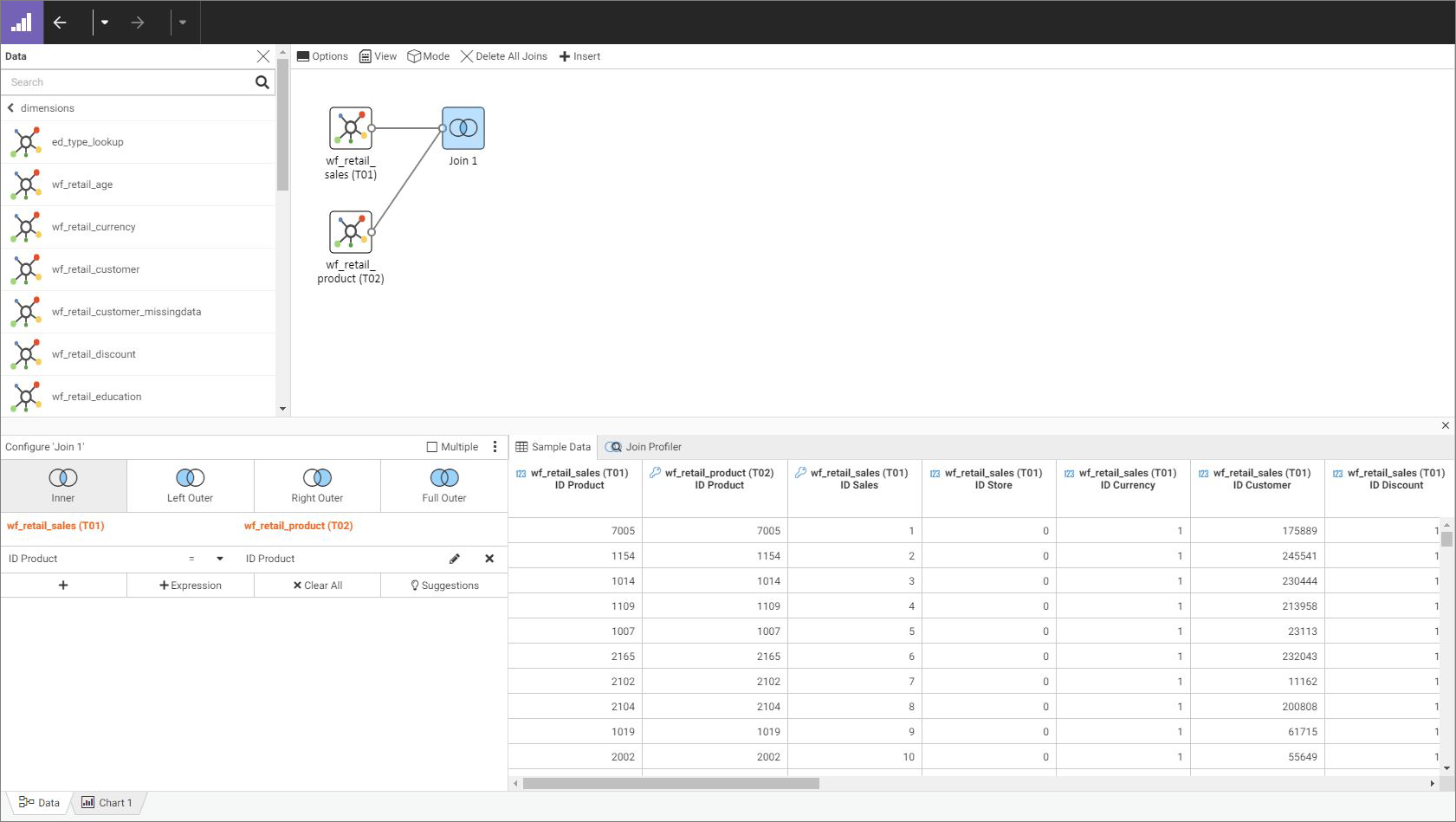Viewport: 1456px width, 822px height.
Task: Collapse the dimensions folder chevron
Action: point(10,108)
